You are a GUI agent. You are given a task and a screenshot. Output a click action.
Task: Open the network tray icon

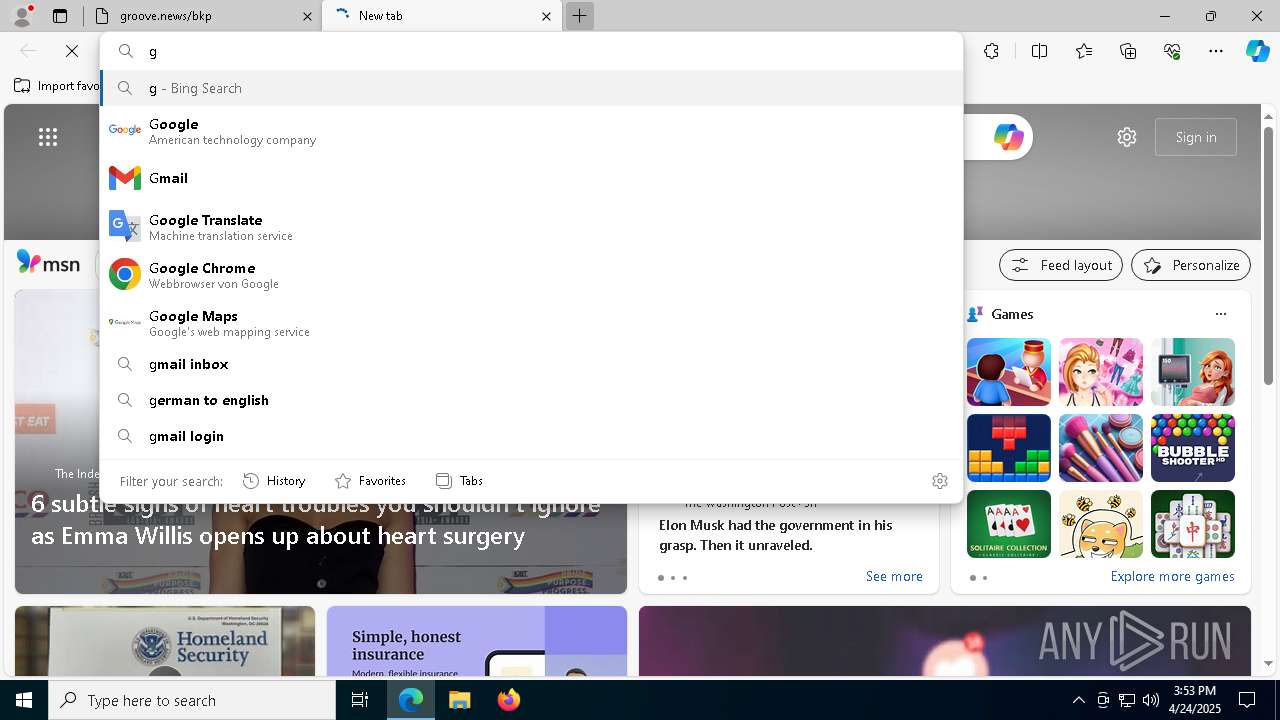point(1126,700)
